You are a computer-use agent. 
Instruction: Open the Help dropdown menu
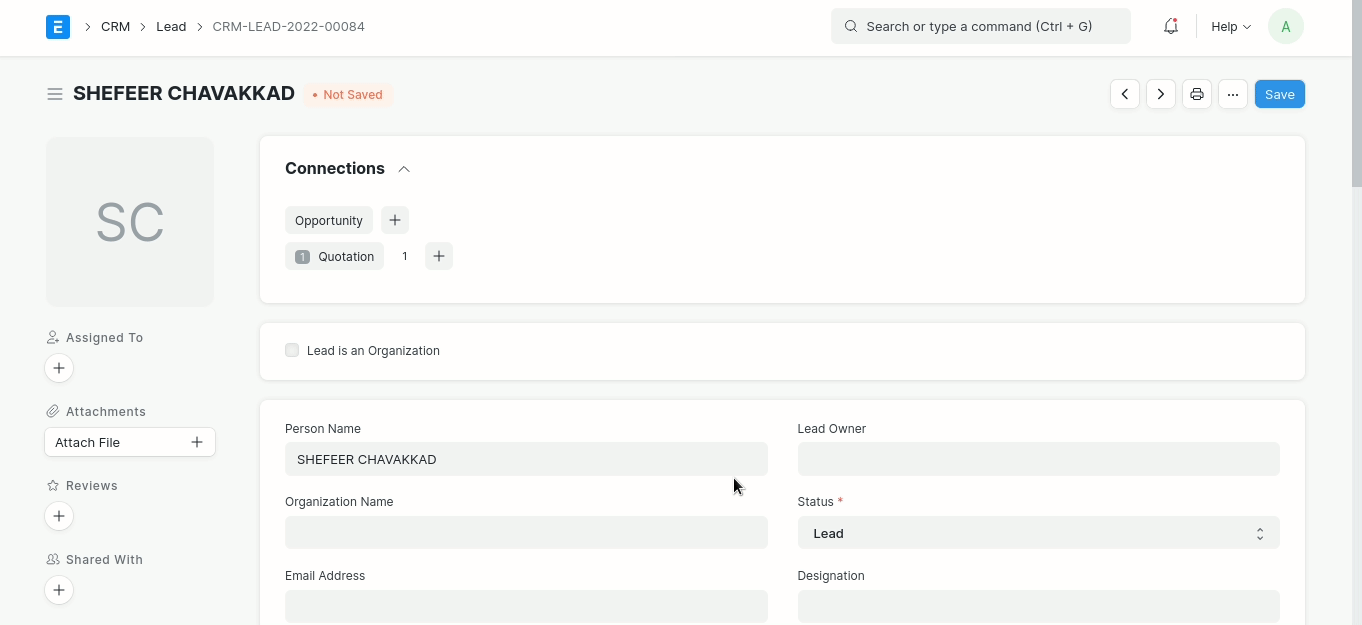tap(1230, 26)
